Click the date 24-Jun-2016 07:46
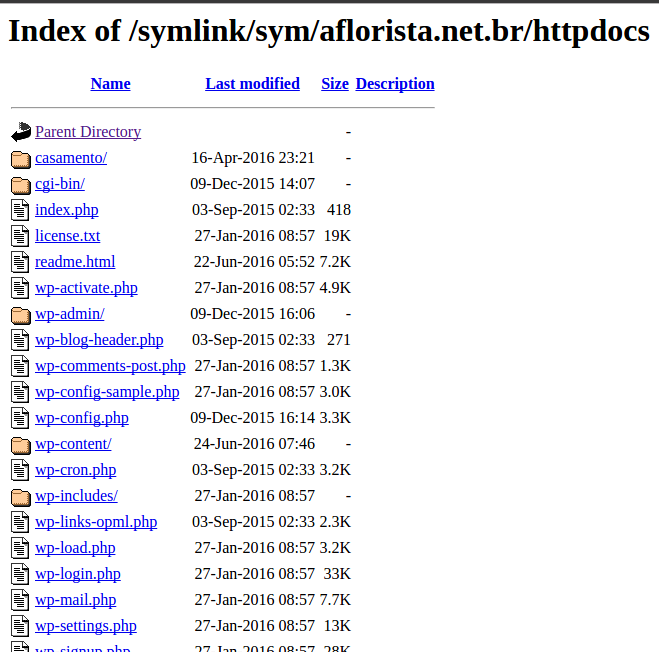Screen dimensions: 659x652 (x=254, y=444)
